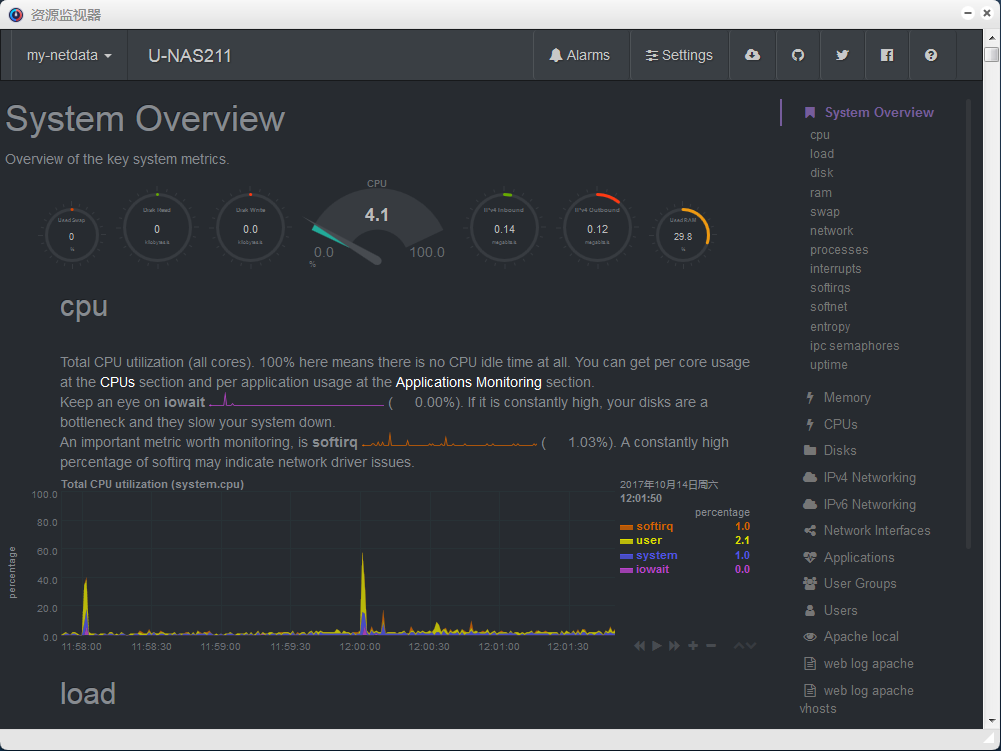The height and width of the screenshot is (751, 1001).
Task: Jump to the uptime subsection
Action: click(x=829, y=365)
